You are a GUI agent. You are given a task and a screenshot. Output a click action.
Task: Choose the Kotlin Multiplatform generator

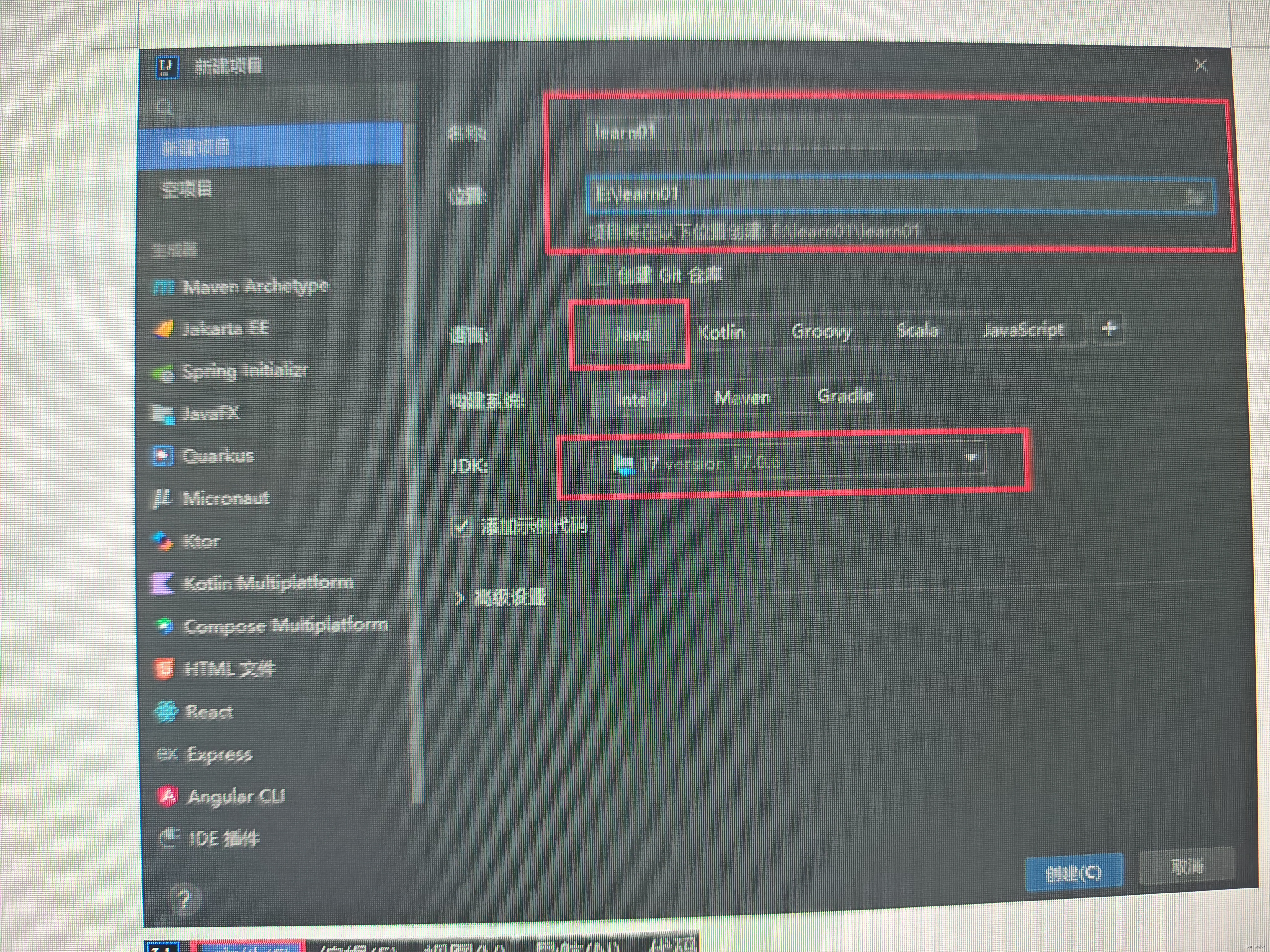tap(253, 583)
